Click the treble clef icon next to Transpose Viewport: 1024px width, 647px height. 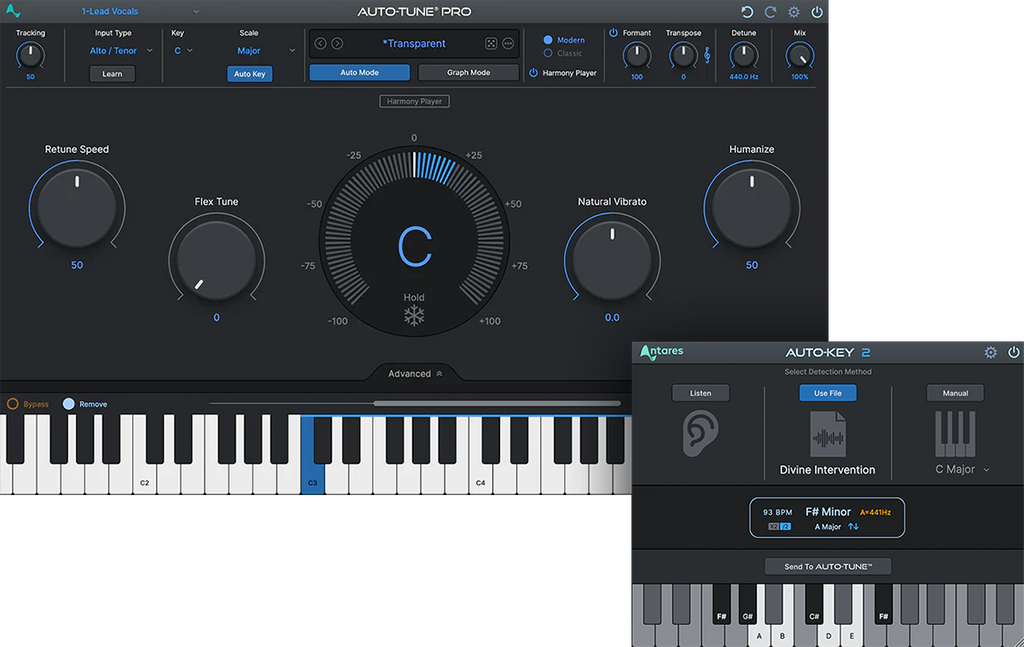707,55
